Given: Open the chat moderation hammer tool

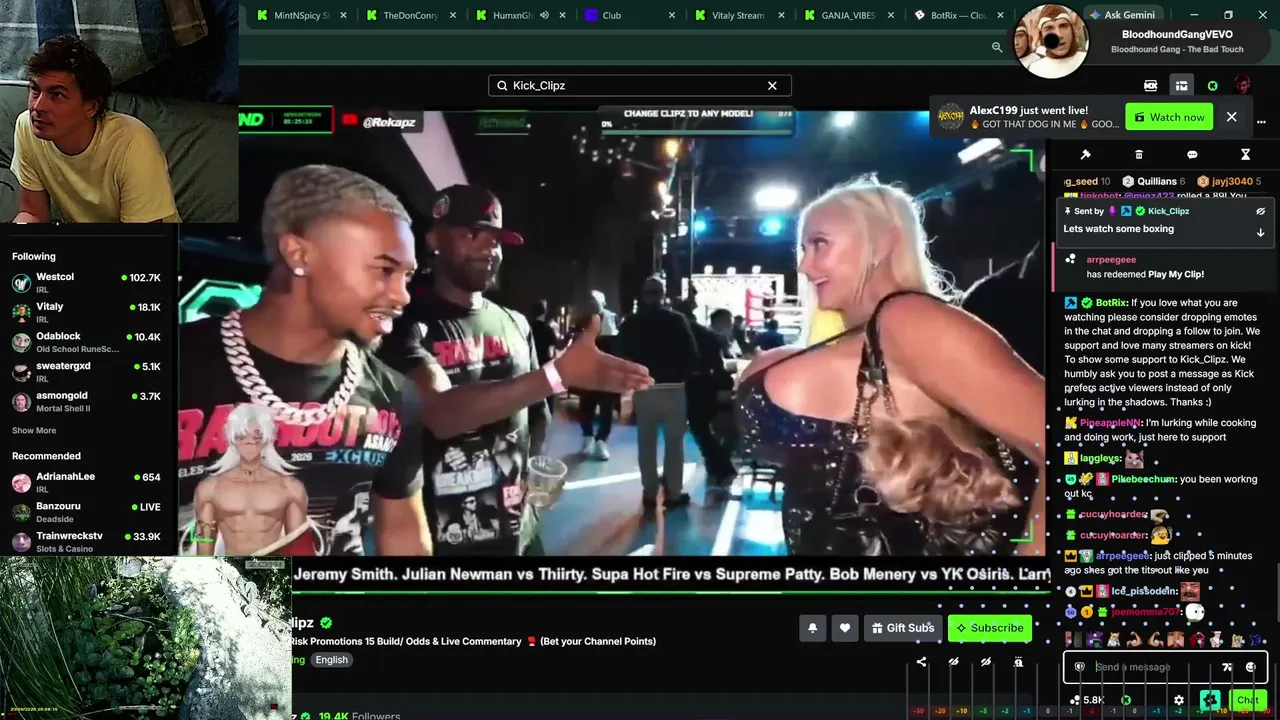Looking at the screenshot, I should [1085, 155].
